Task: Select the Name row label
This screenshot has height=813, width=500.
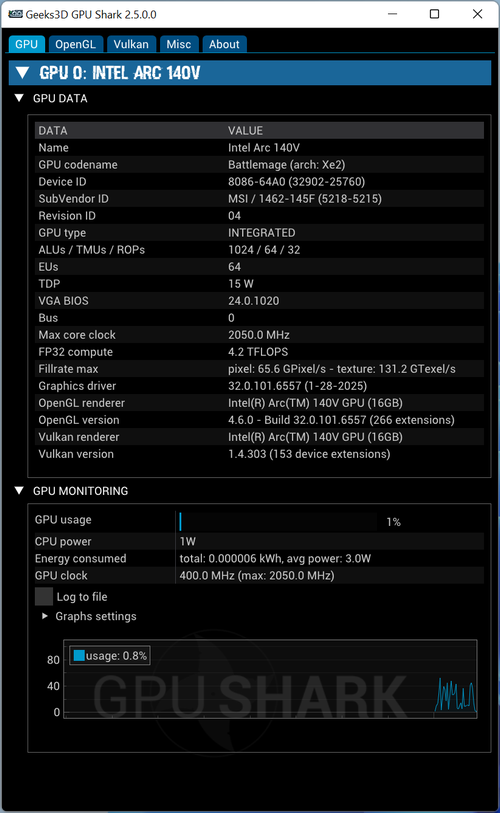Action: pos(53,148)
